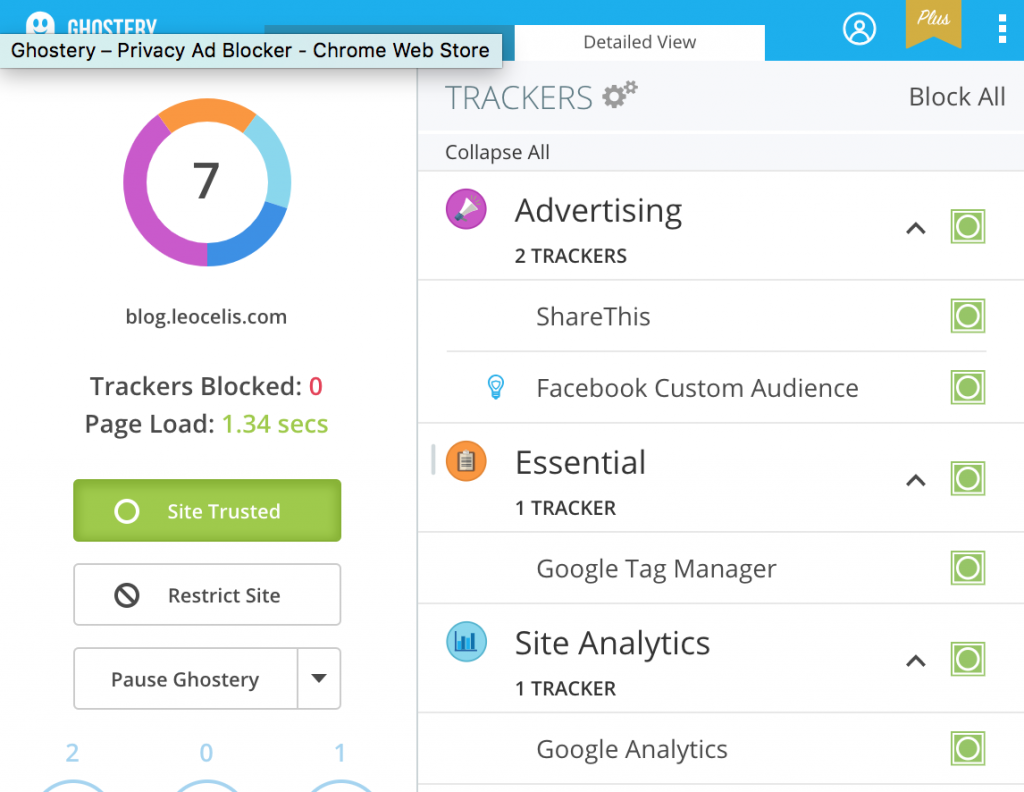Click the Restrict Site prohibition icon
The height and width of the screenshot is (792, 1024).
(127, 595)
